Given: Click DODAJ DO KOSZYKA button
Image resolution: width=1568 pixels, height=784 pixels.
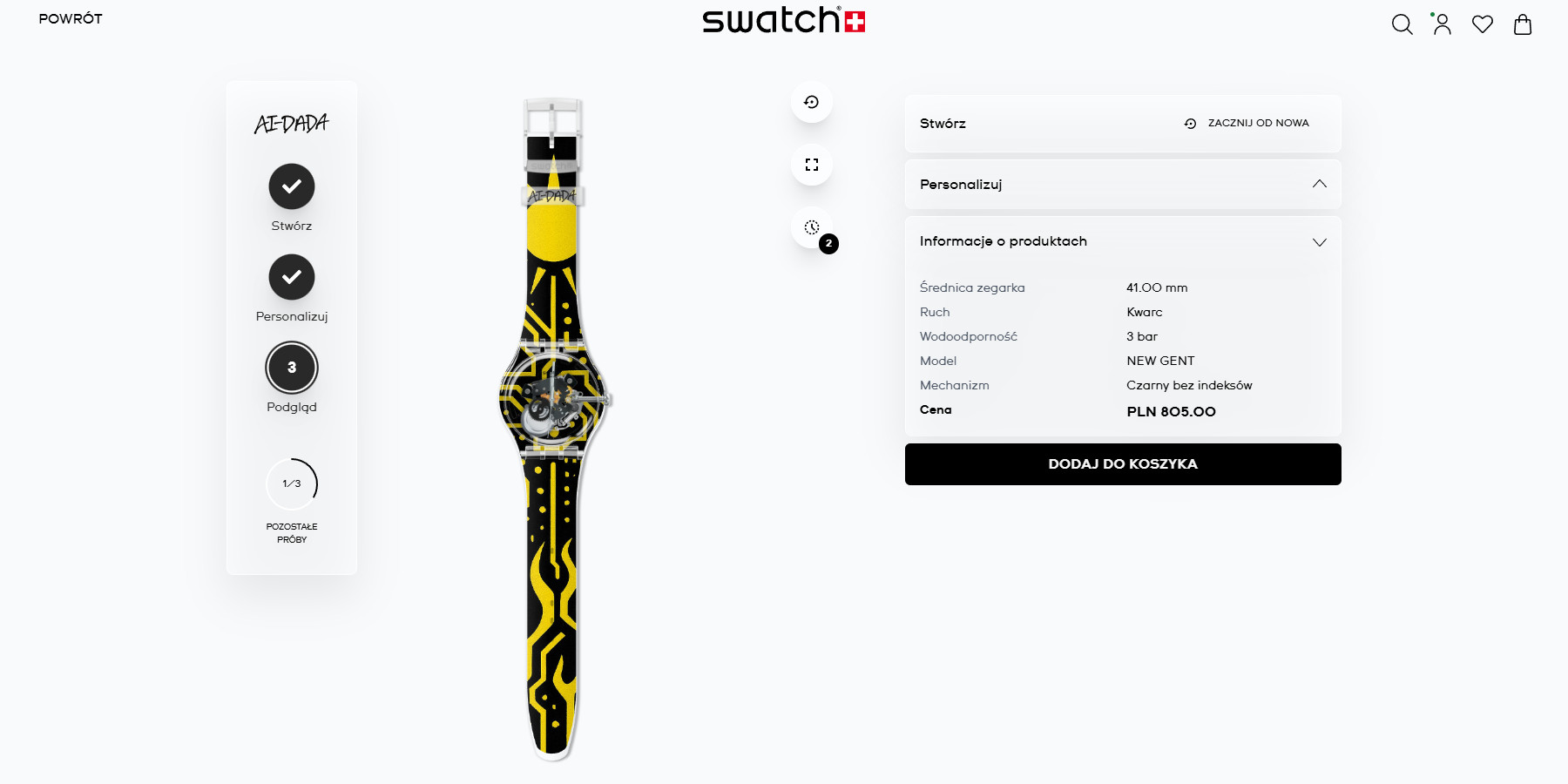Looking at the screenshot, I should (1123, 464).
